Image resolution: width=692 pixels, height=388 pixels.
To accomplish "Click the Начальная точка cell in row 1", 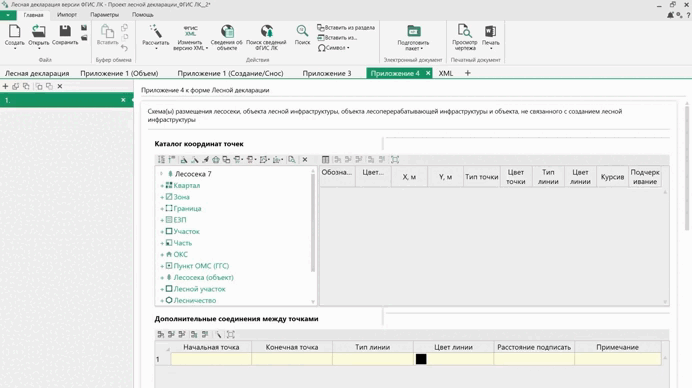I will (x=211, y=359).
